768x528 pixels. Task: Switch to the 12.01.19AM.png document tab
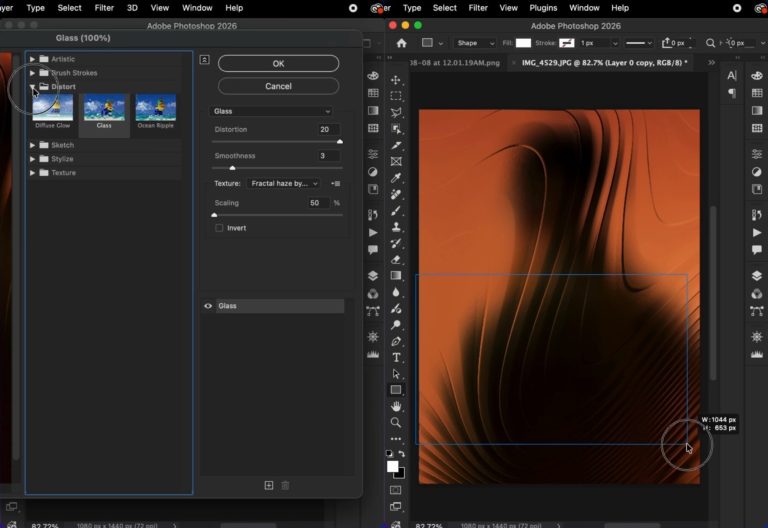[x=455, y=63]
